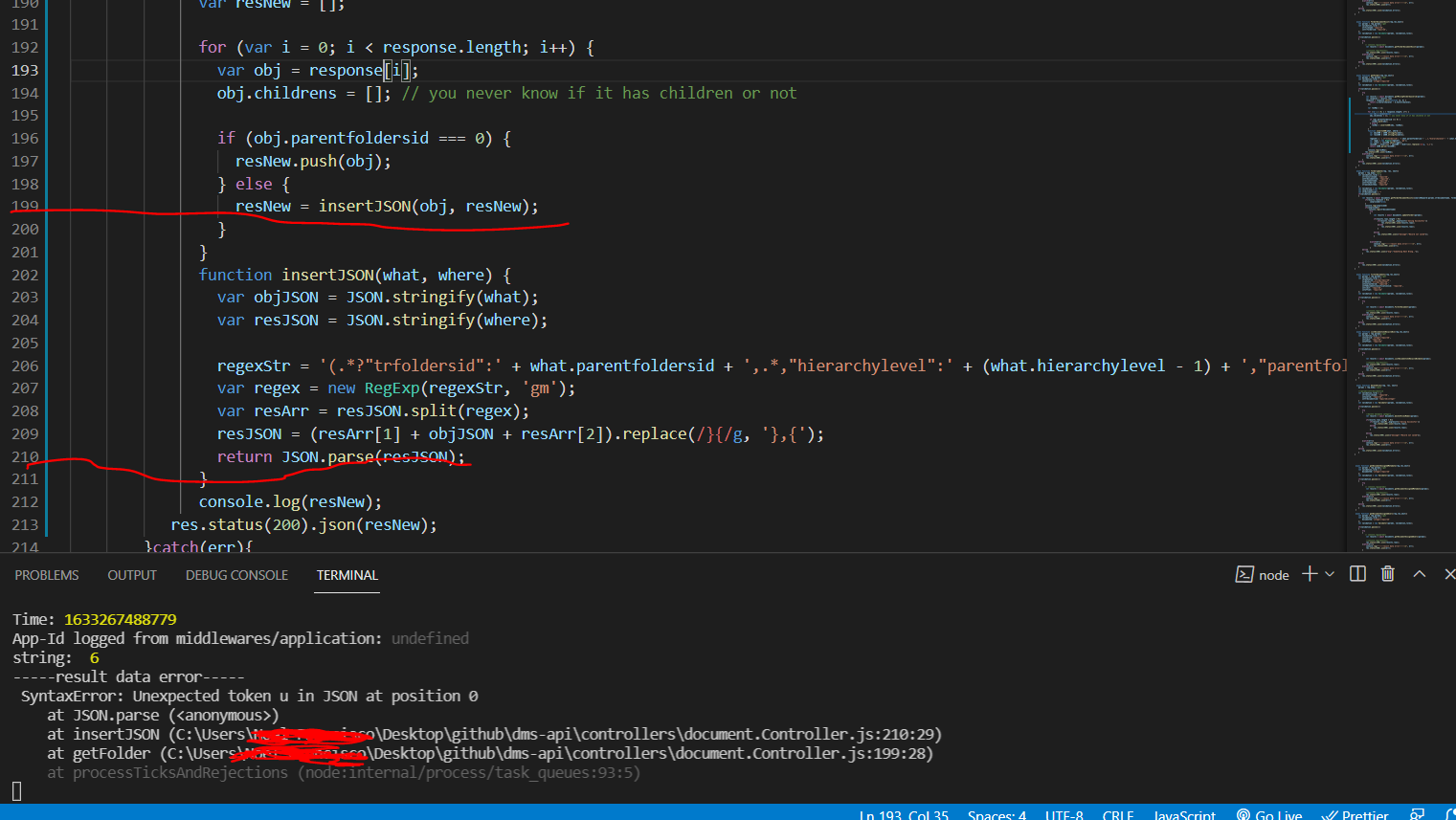Switch to the PROBLEMS panel tab
Viewport: 1456px width, 820px height.
coord(47,575)
